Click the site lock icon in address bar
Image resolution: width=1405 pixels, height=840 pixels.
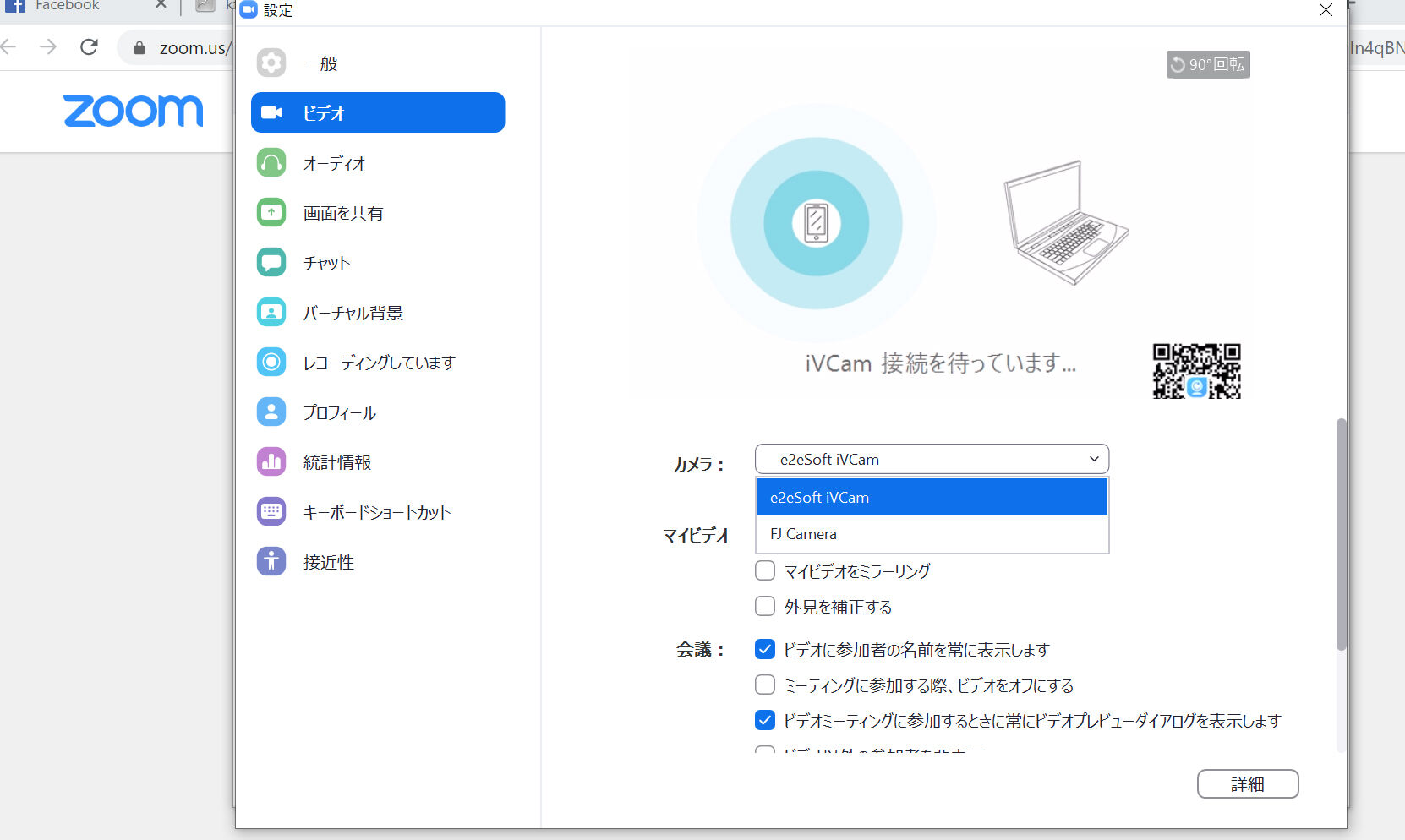click(x=139, y=48)
